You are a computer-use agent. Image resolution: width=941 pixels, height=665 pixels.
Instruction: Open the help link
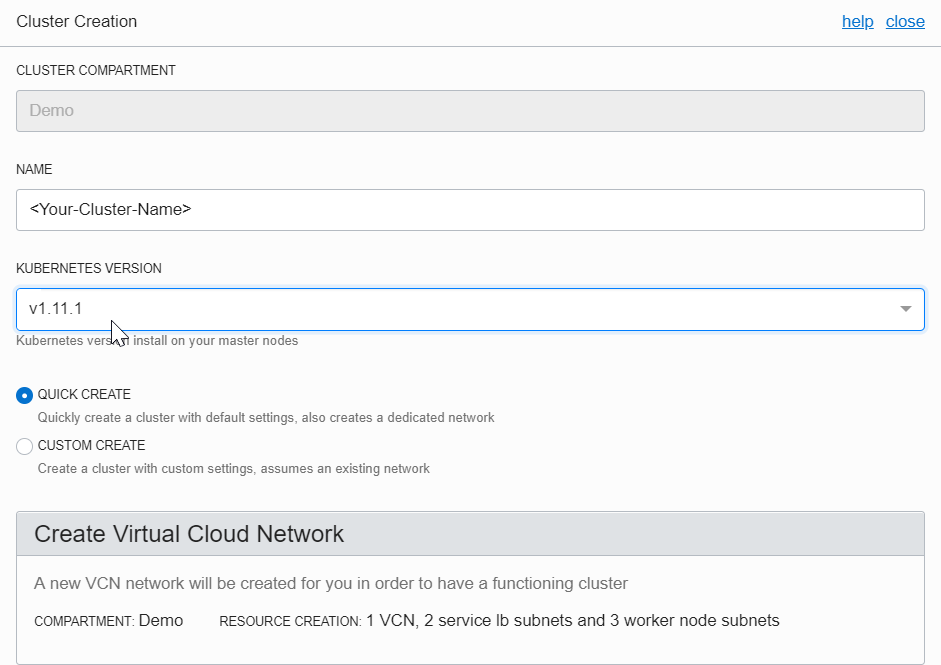pos(857,21)
